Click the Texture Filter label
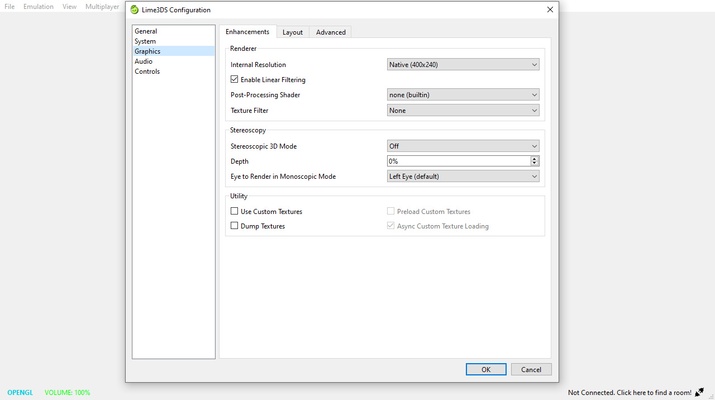Viewport: 715px width, 400px height. 249,110
